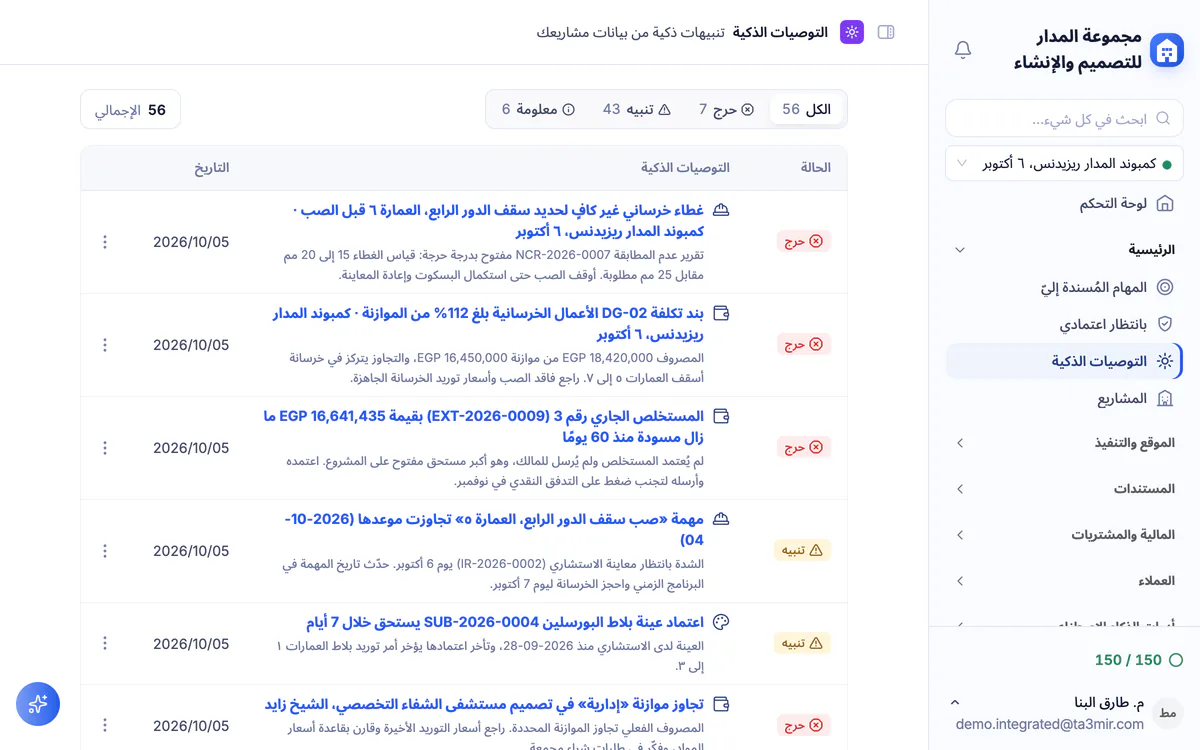
Task: Click date 2026/10/05 on المستخلص الجاري row
Action: click(x=191, y=448)
